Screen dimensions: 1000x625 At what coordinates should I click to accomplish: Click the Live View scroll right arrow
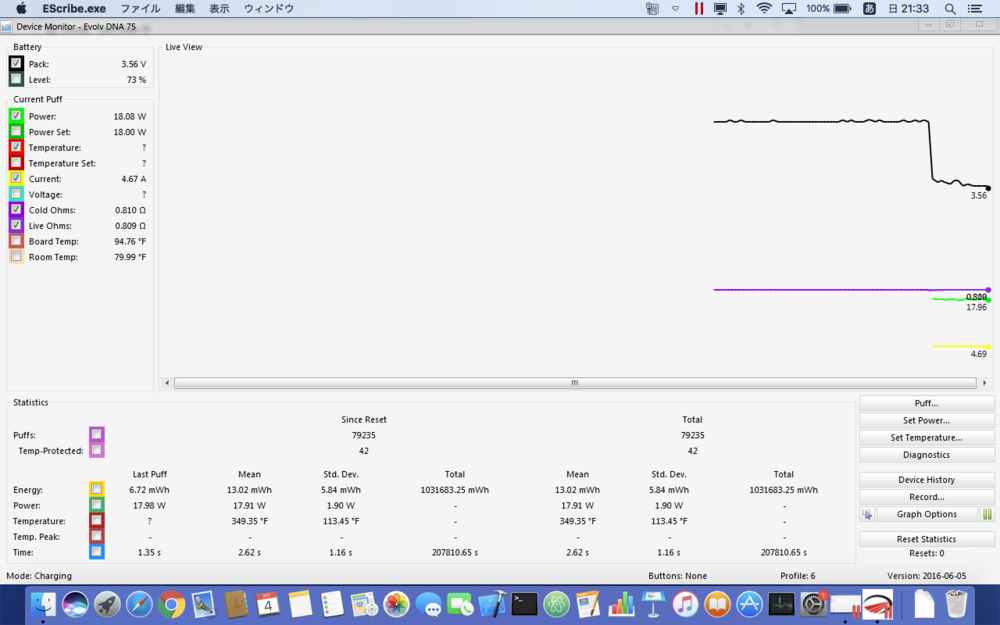tap(984, 383)
